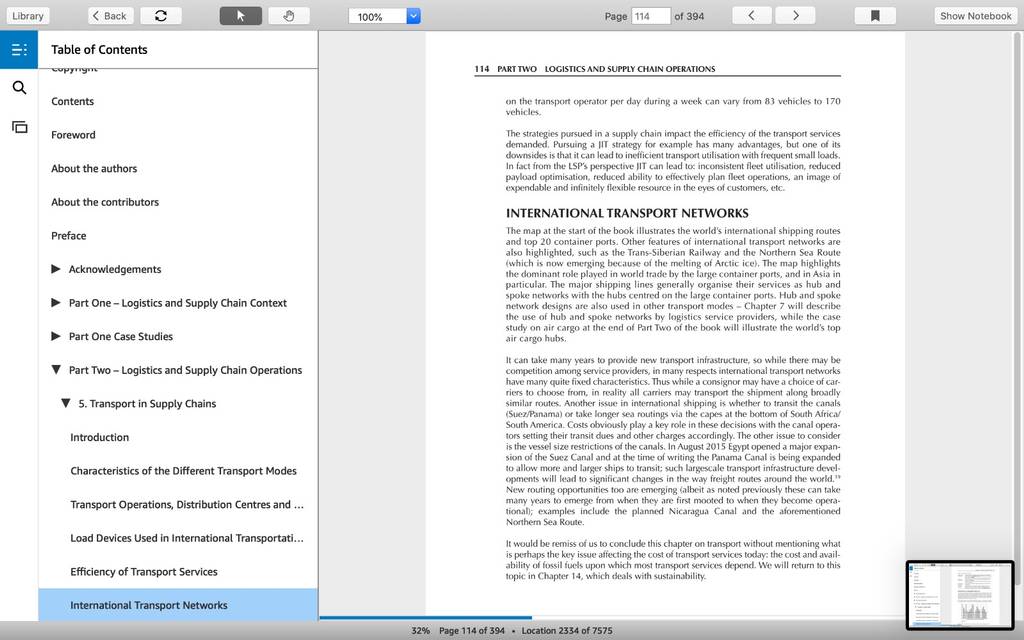Viewport: 1024px width, 640px height.
Task: Click the INTERNATIONAL TRANSPORT NETWORKS heading
Action: click(x=627, y=214)
